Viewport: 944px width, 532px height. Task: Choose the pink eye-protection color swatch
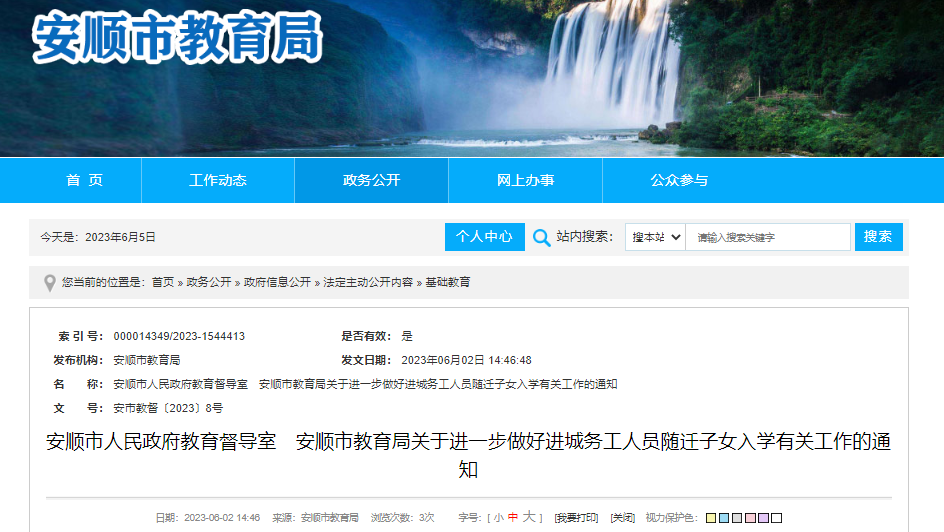pos(751,518)
